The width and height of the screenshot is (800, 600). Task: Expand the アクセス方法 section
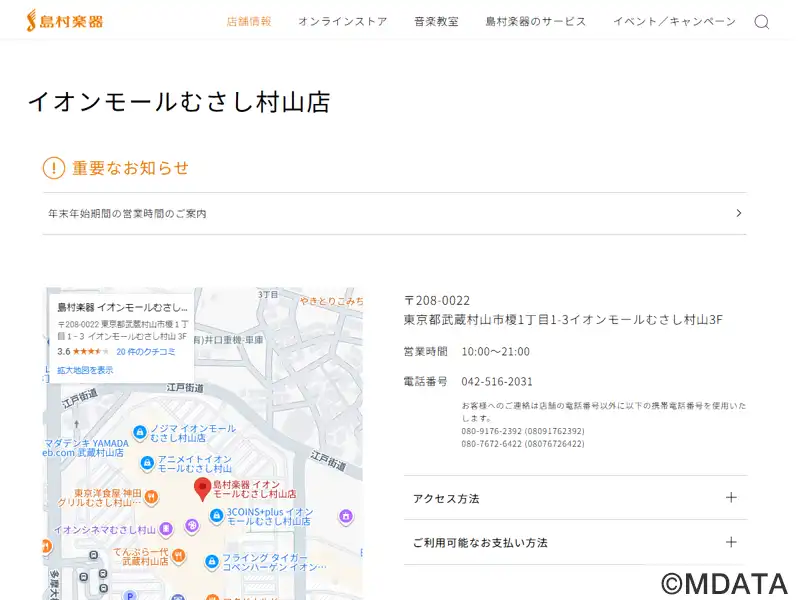click(x=730, y=498)
